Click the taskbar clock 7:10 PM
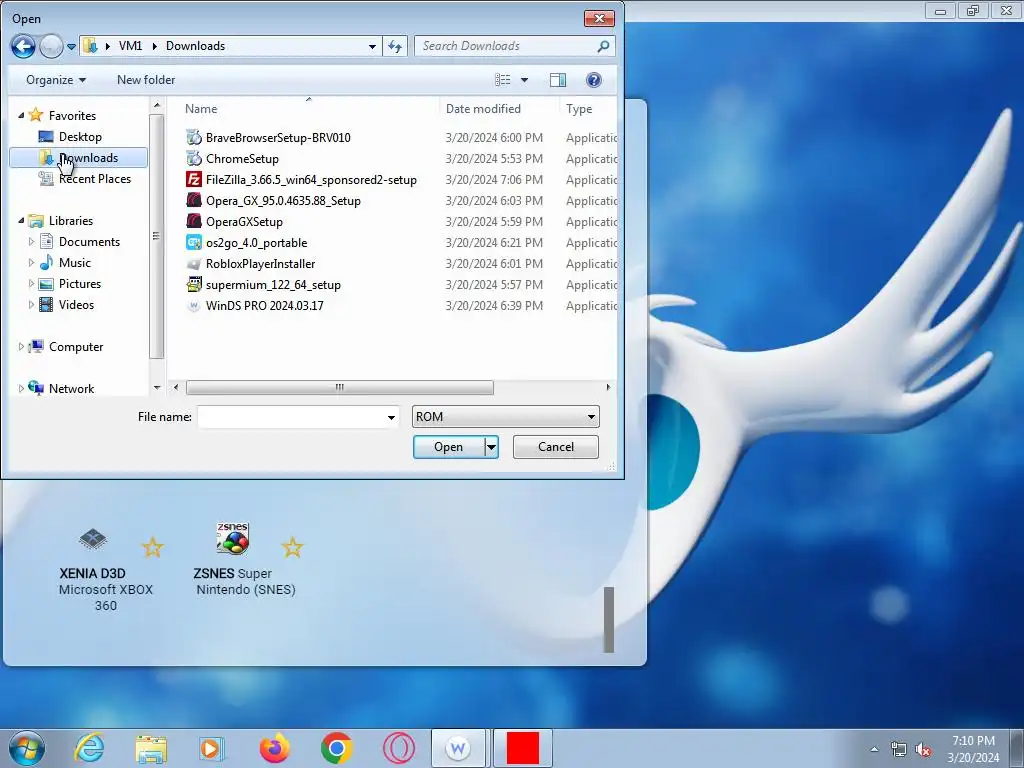The height and width of the screenshot is (768, 1024). coord(973,741)
